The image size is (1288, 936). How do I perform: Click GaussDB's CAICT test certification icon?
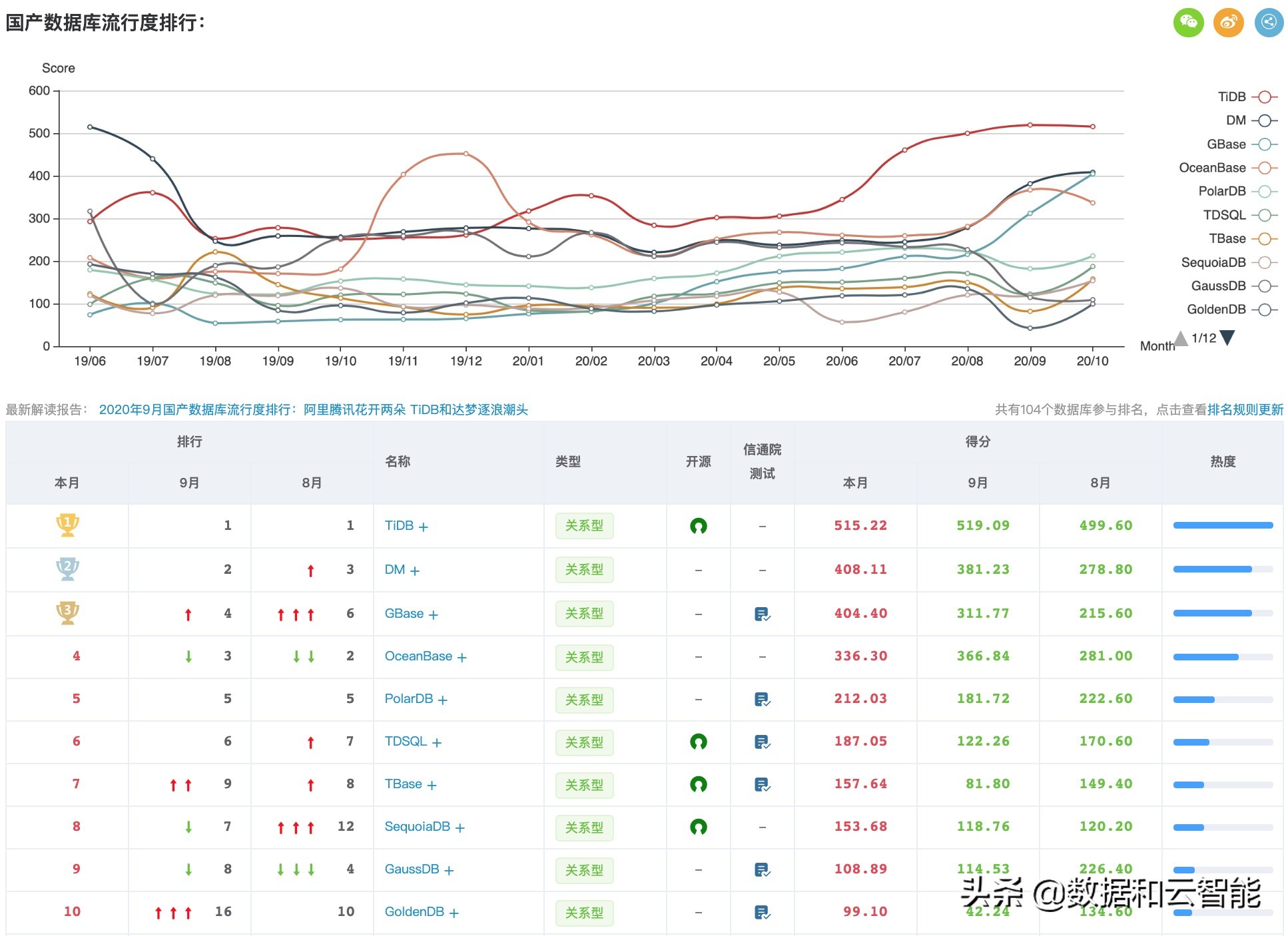(762, 869)
